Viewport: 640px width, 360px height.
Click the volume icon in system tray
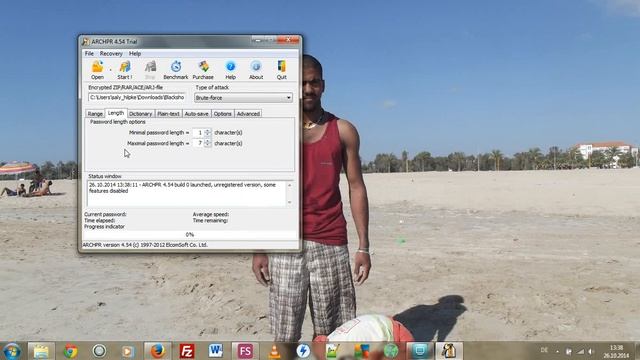591,351
